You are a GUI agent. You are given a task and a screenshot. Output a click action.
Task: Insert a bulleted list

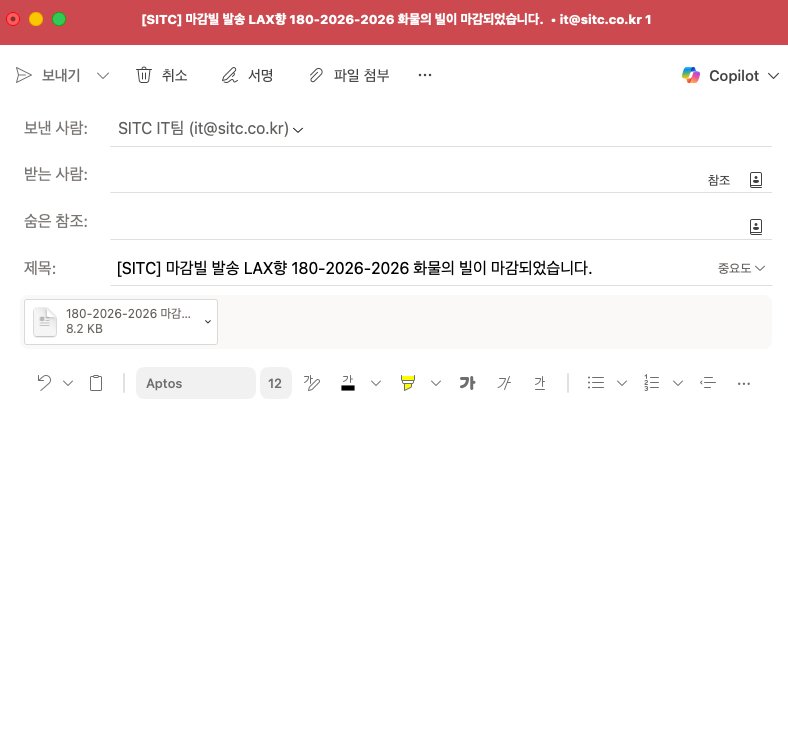point(596,383)
